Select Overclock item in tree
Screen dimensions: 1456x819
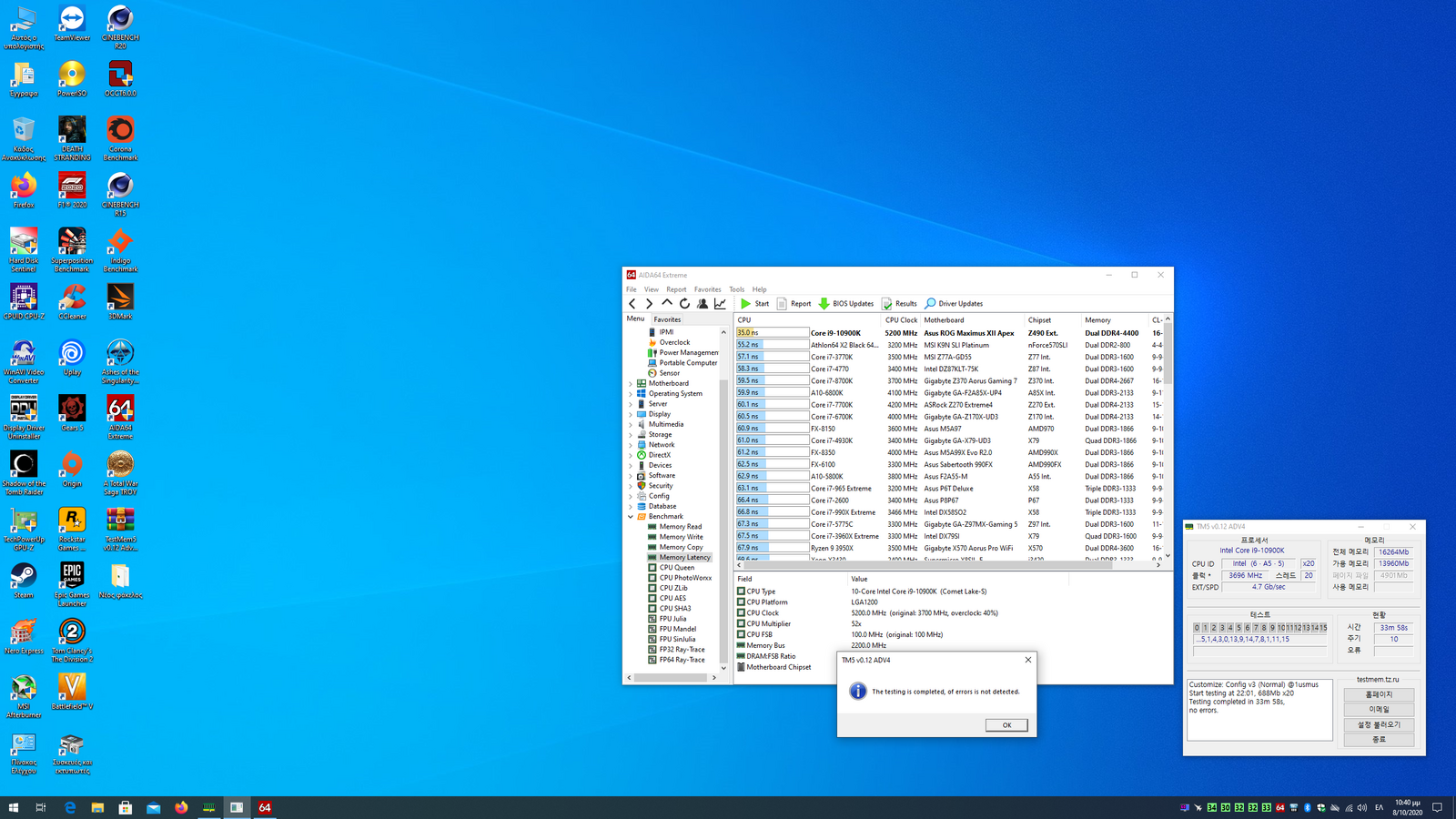tap(674, 342)
